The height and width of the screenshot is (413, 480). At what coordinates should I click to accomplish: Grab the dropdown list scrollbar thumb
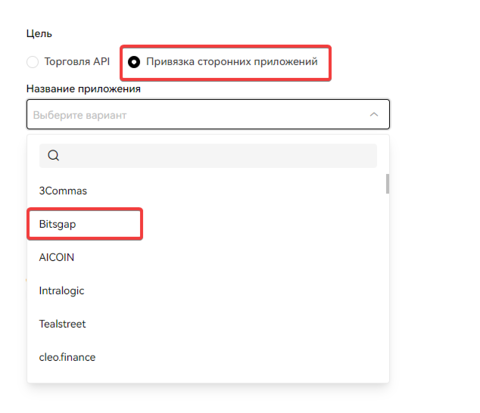coord(387,184)
